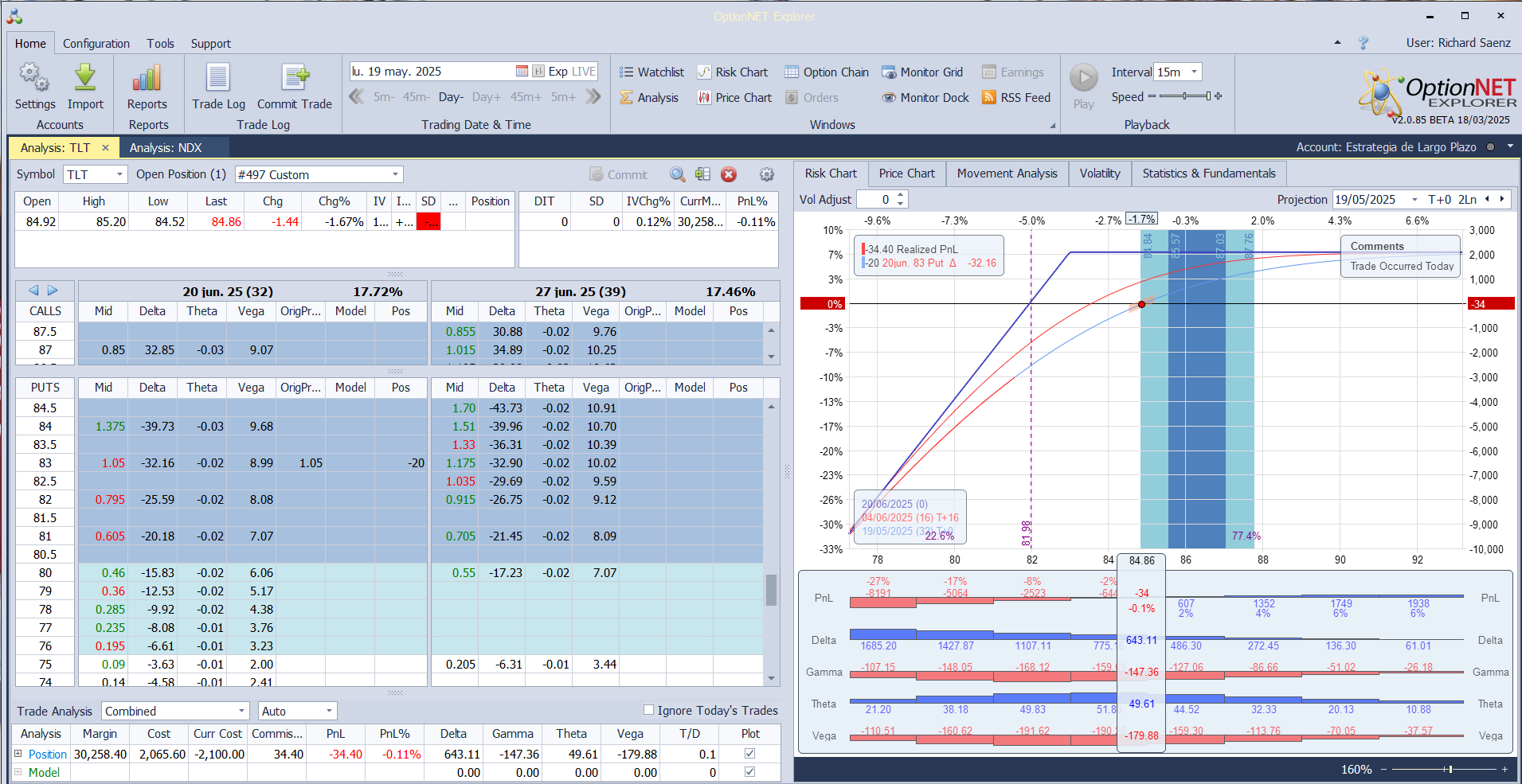Click the zoom plus button
Viewport: 1522px width, 784px height.
point(1504,769)
